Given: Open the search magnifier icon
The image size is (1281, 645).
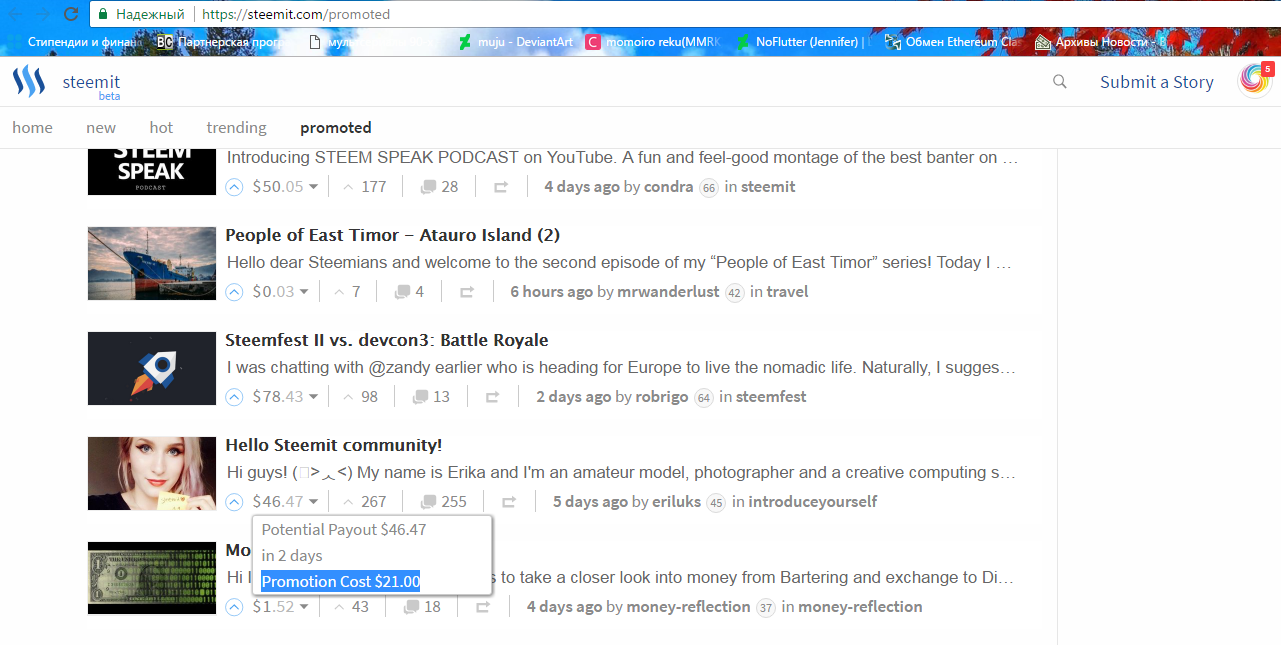Looking at the screenshot, I should click(x=1060, y=82).
